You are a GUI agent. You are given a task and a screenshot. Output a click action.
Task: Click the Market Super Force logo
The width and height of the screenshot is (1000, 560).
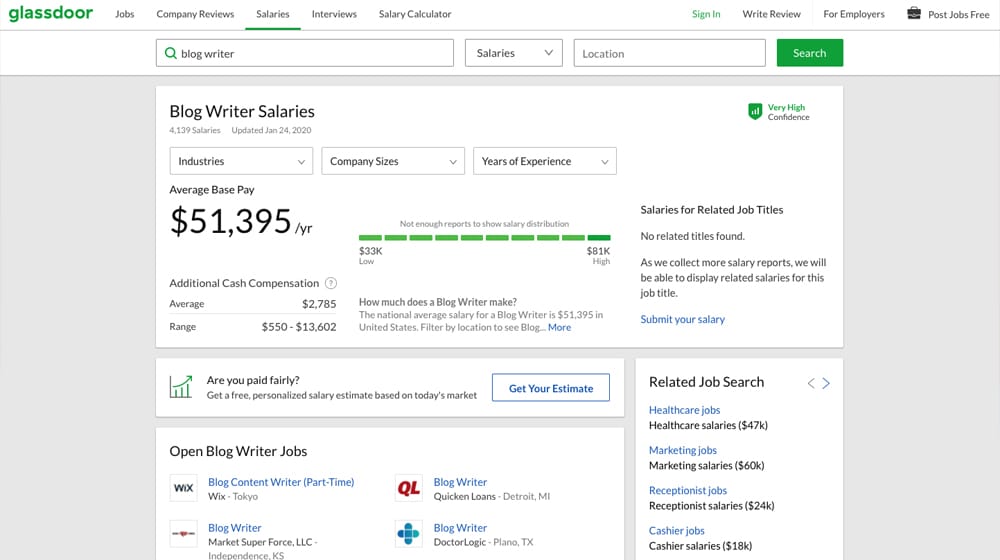tap(183, 534)
